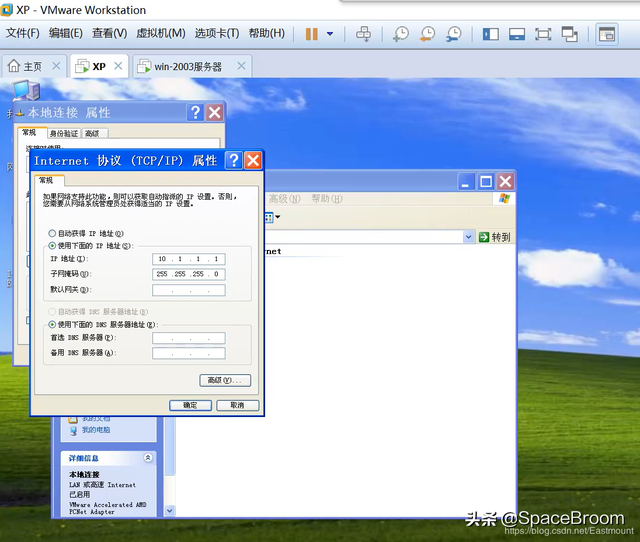Select 使用下面的 DNS 服务器地址 radio button
640x542 pixels.
tap(52, 324)
